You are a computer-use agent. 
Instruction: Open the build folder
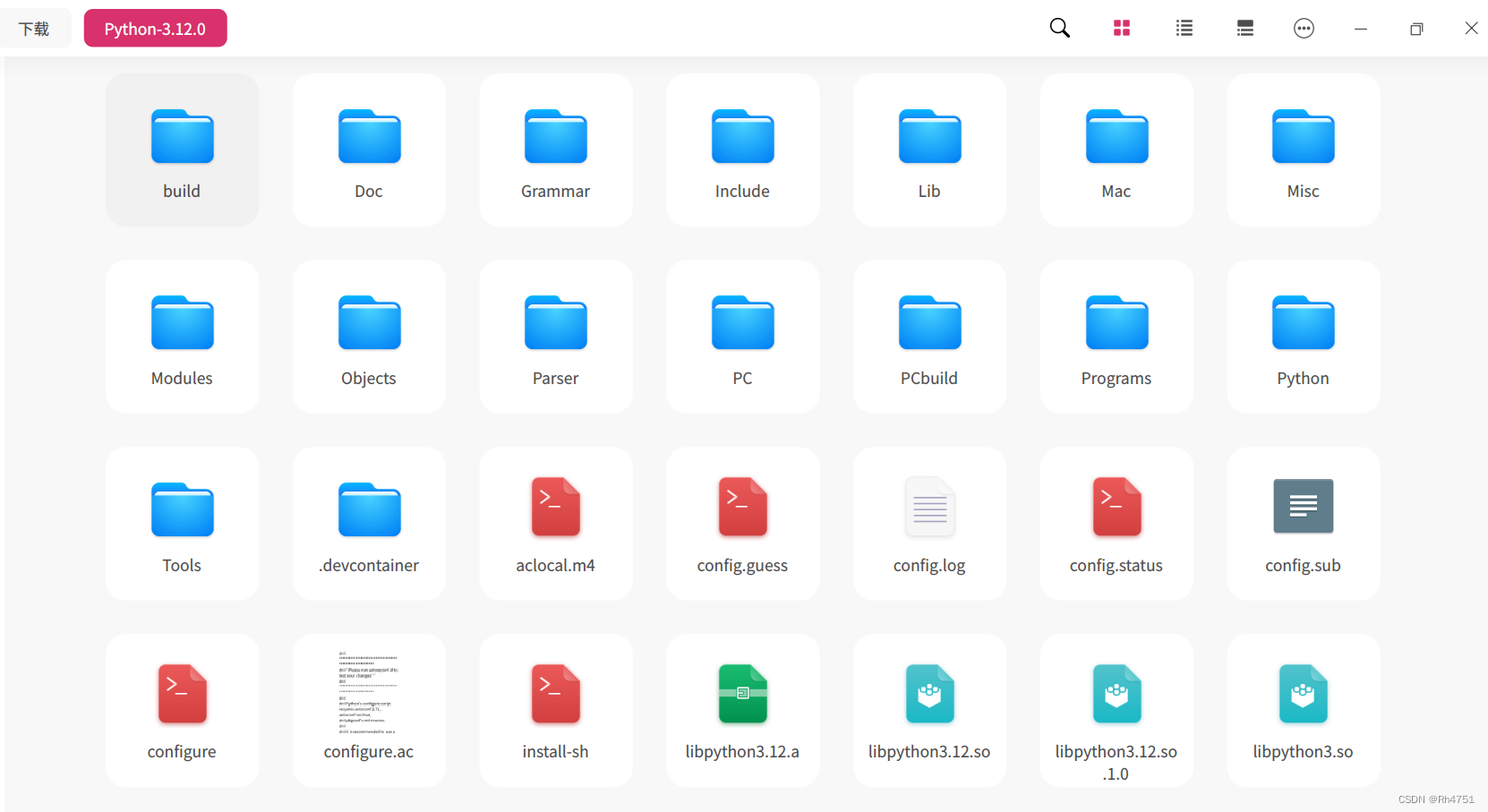click(x=182, y=150)
